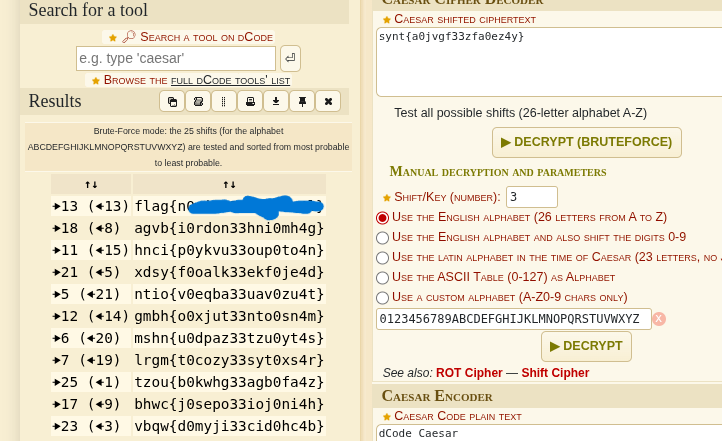The width and height of the screenshot is (722, 441).
Task: Copy results with the copy icon
Action: (x=172, y=101)
